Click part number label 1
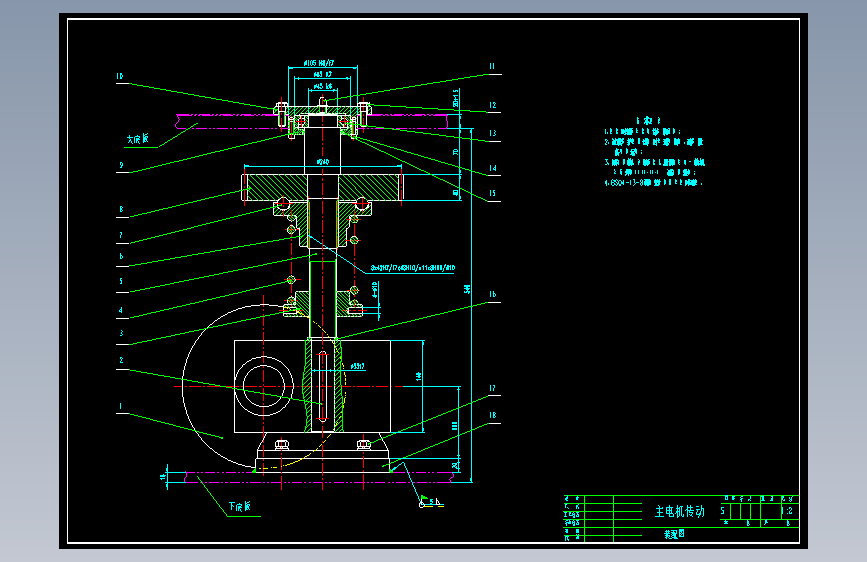The height and width of the screenshot is (562, 867). [x=121, y=407]
